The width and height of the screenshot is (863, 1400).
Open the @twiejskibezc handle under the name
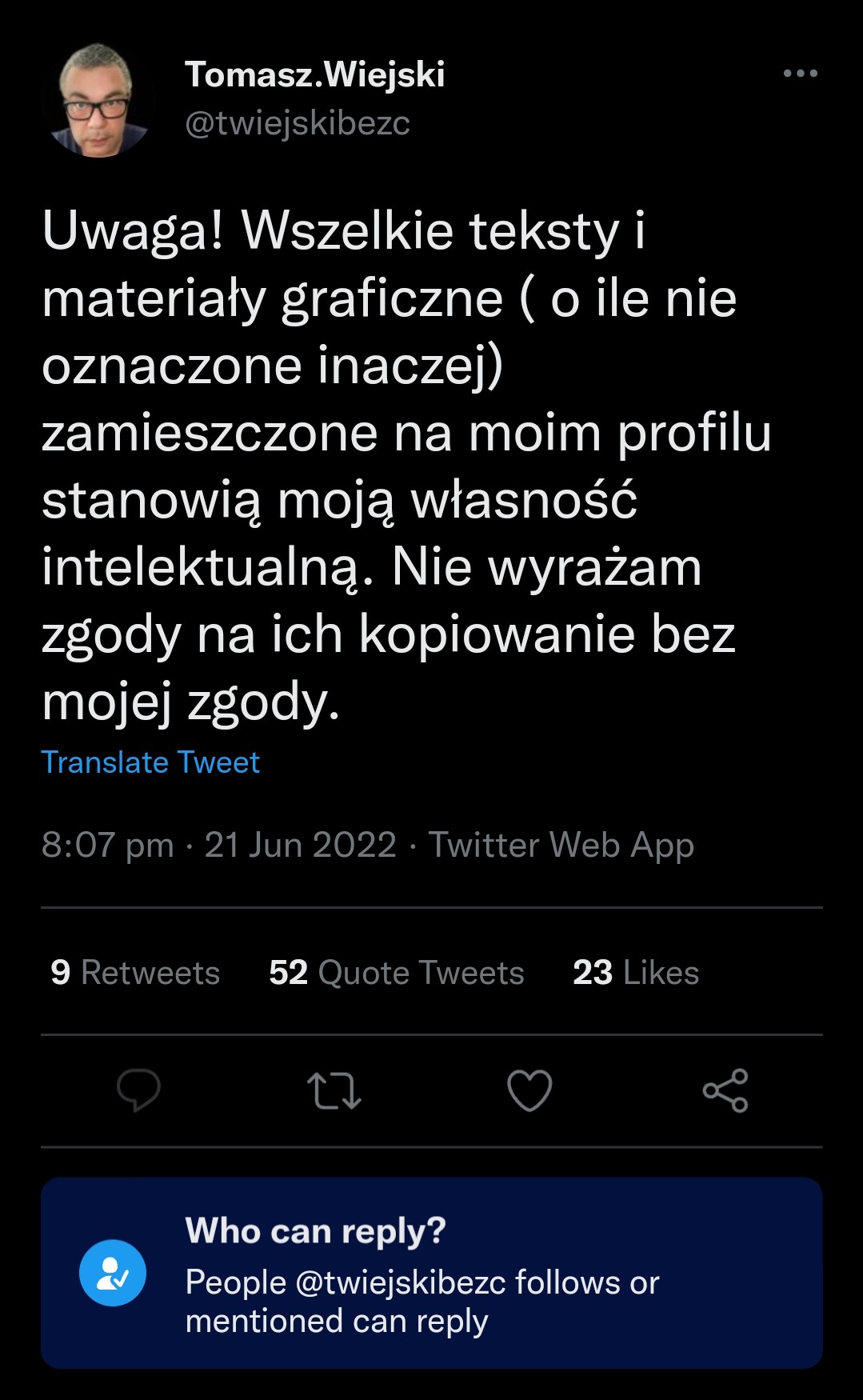[x=298, y=123]
